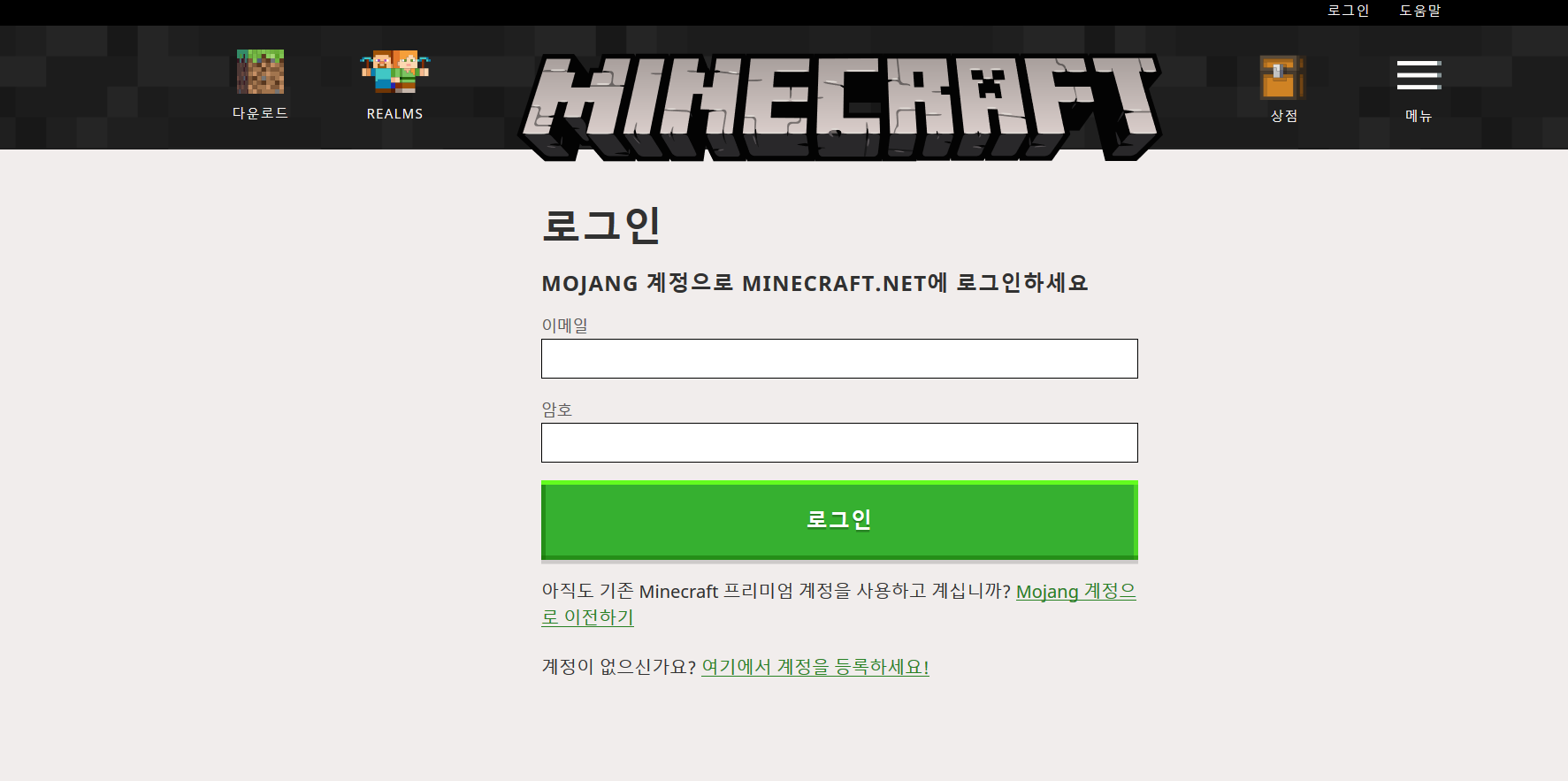
Task: Click the 이메일 field label
Action: [x=565, y=325]
